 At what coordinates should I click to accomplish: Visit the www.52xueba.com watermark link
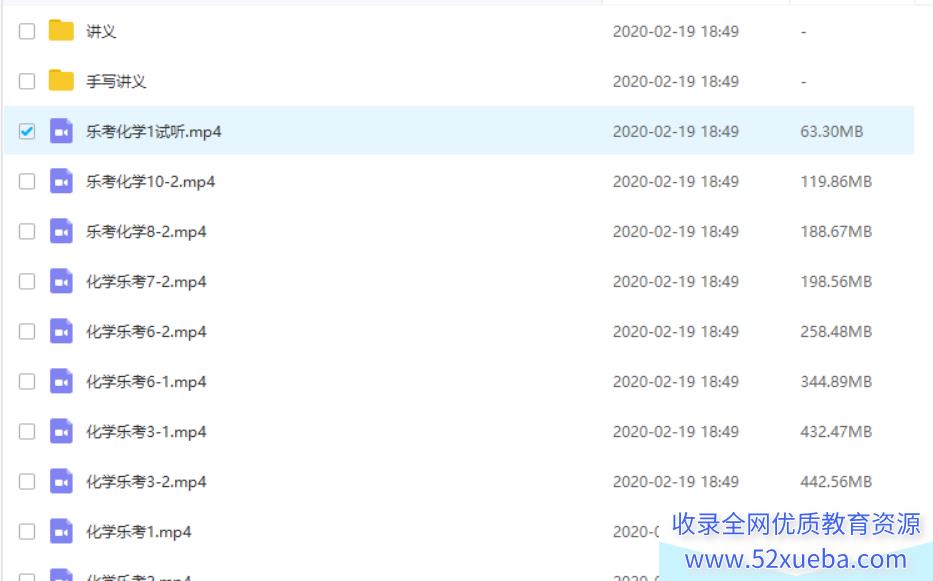pos(796,560)
